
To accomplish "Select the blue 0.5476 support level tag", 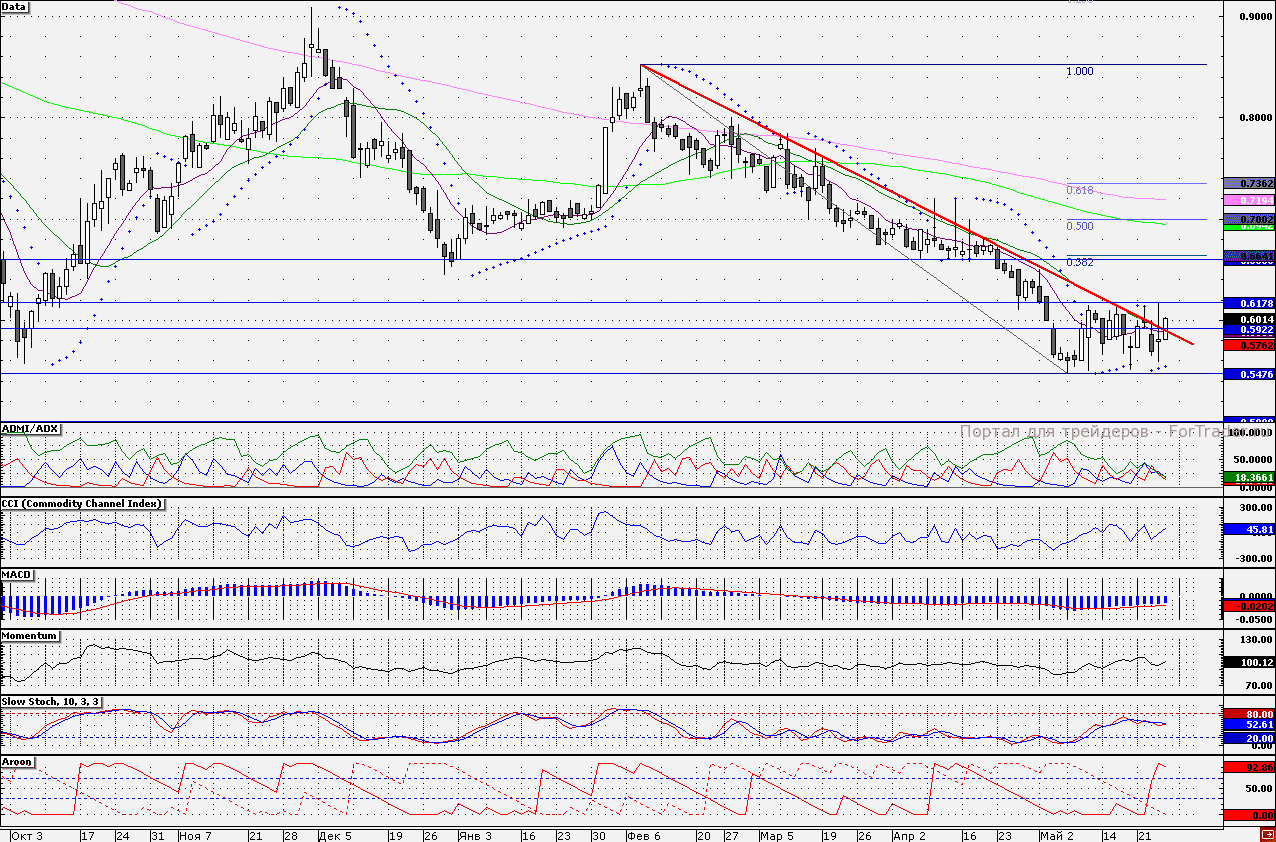I will click(1248, 374).
